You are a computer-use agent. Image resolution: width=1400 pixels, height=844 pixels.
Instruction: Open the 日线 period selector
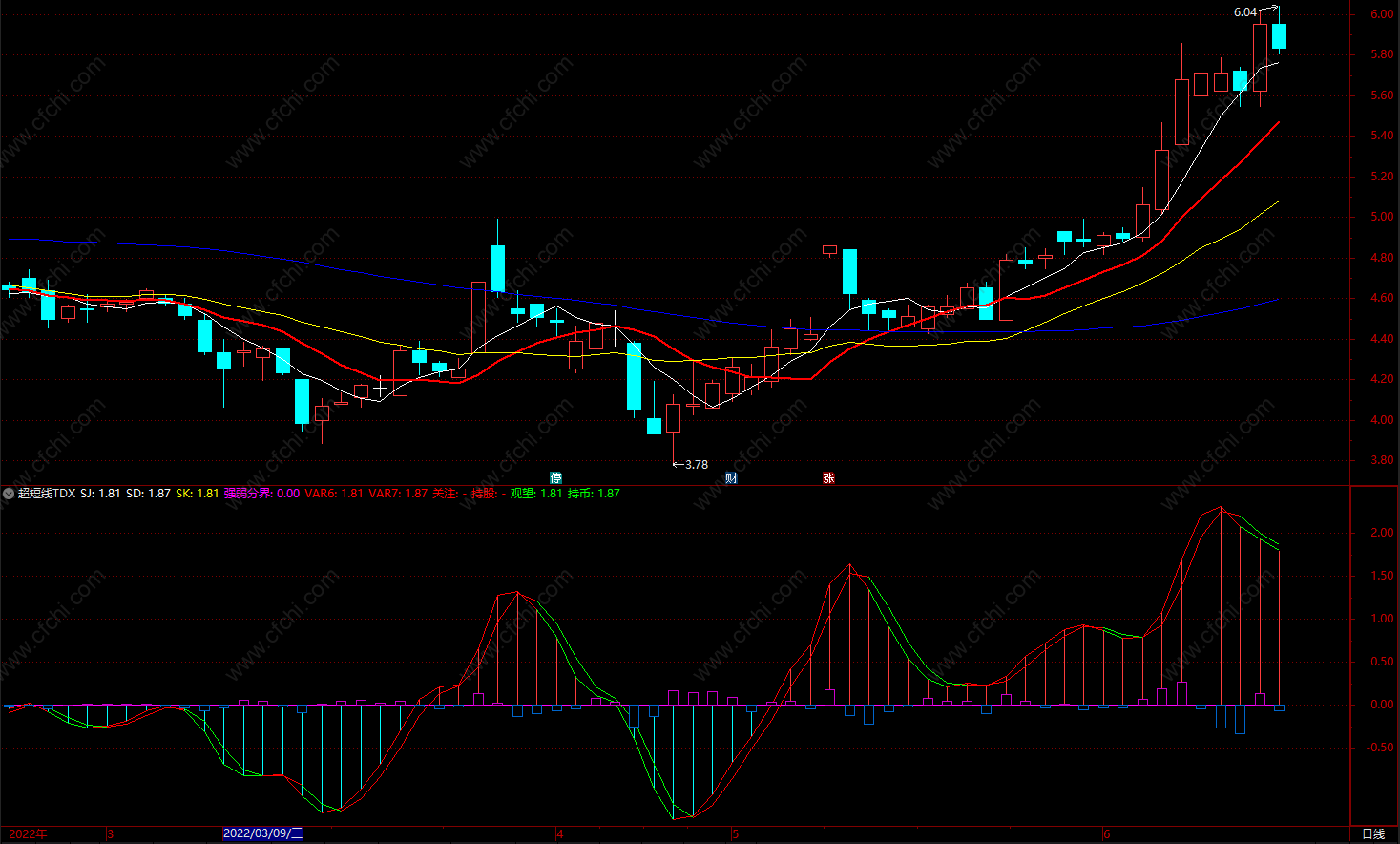click(x=1373, y=834)
